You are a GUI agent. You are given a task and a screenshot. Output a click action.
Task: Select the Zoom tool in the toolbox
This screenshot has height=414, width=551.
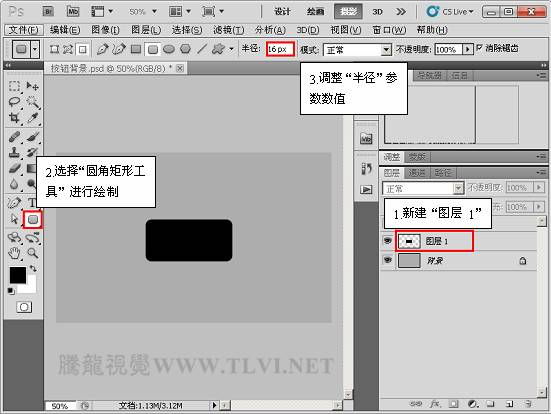pos(33,253)
